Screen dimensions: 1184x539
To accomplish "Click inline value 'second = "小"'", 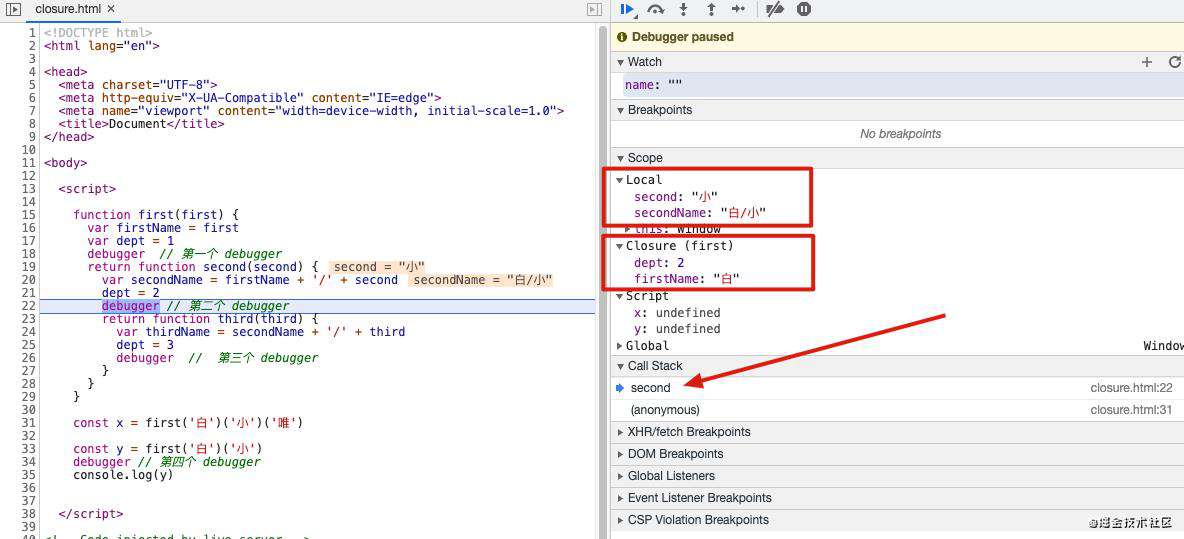I will [x=379, y=267].
